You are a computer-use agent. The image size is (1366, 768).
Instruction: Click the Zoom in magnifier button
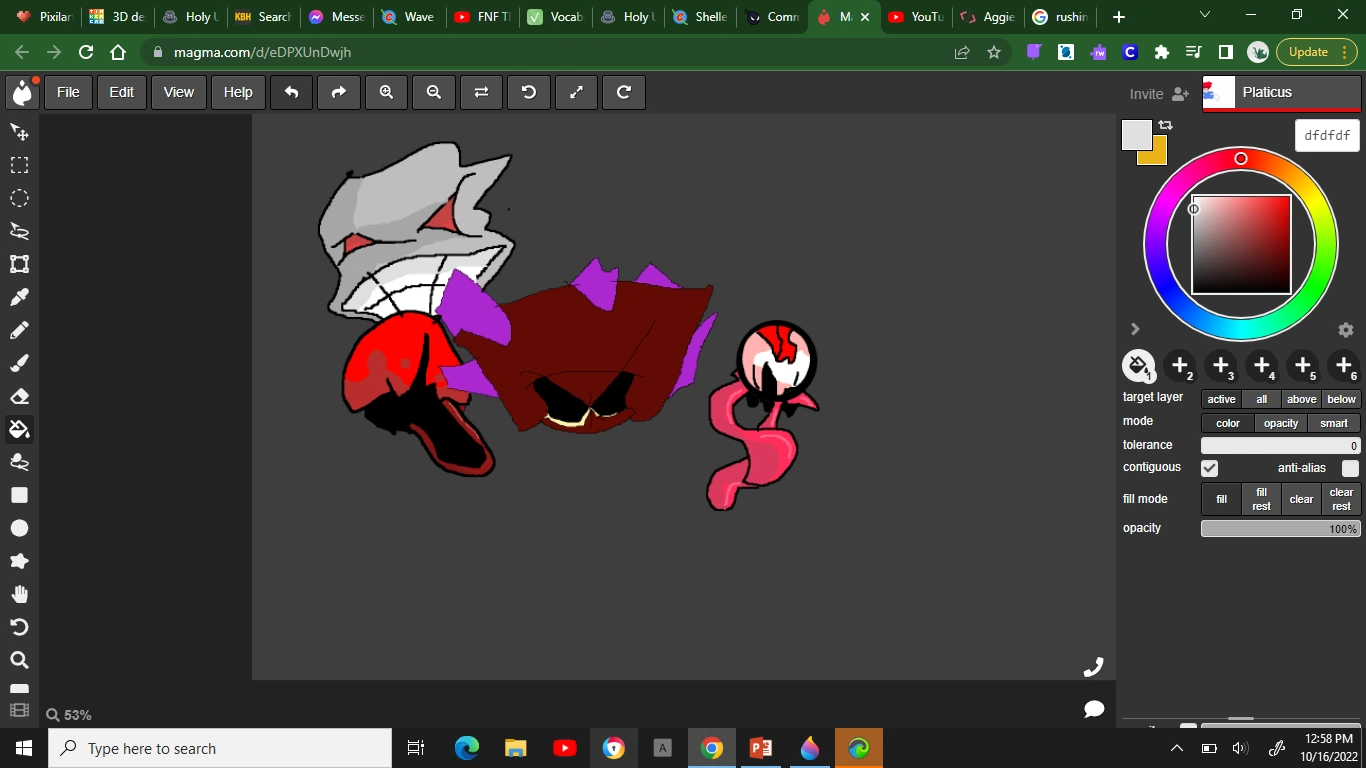click(x=386, y=92)
